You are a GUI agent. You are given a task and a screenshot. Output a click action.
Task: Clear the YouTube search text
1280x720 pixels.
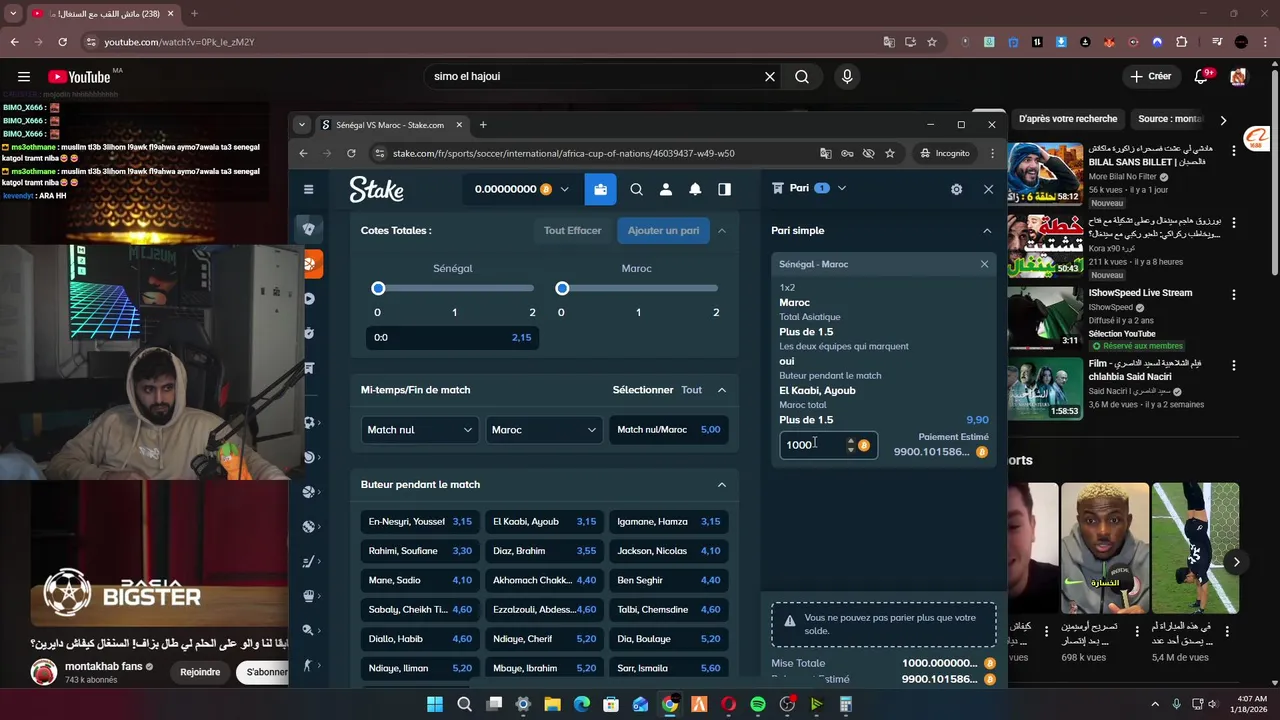coord(770,76)
